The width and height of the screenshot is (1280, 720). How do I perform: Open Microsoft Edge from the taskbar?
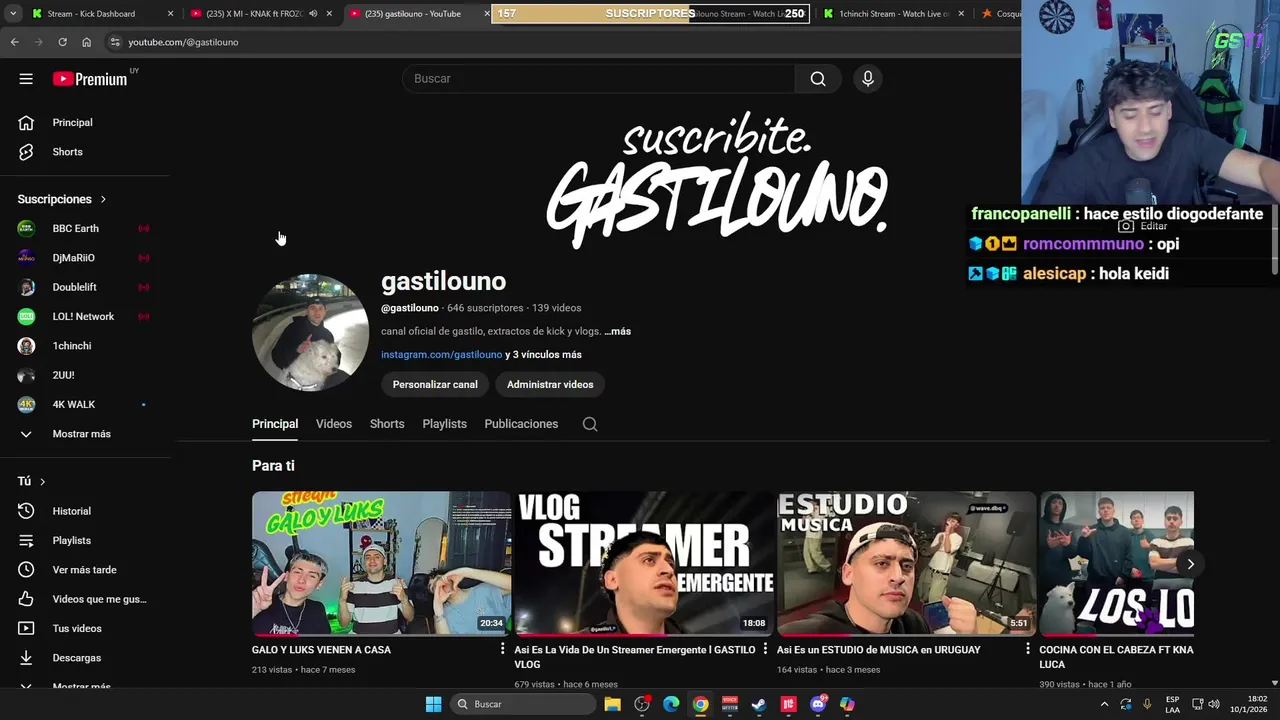coord(671,704)
